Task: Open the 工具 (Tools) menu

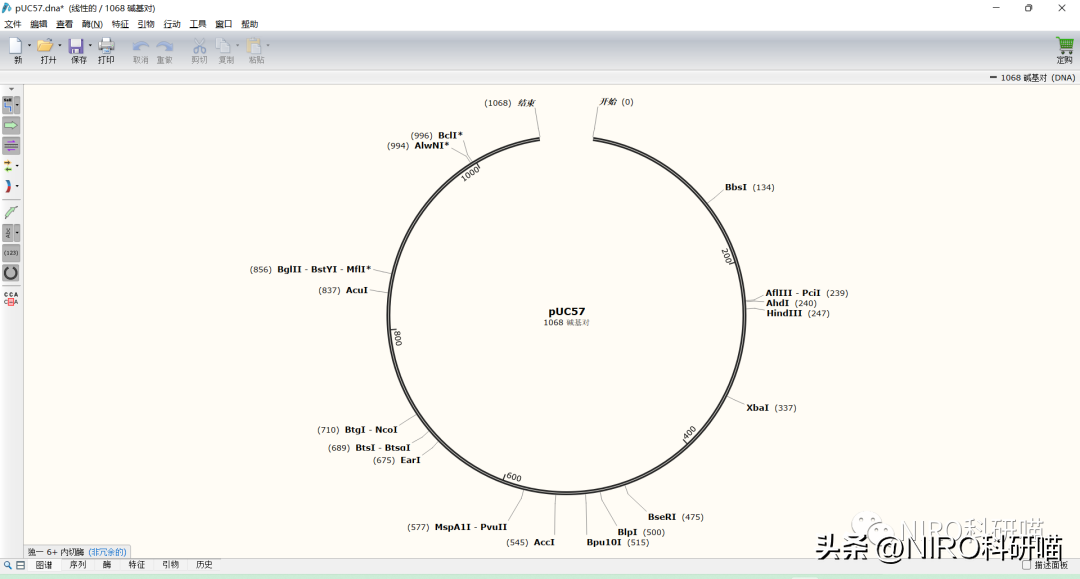Action: point(198,24)
